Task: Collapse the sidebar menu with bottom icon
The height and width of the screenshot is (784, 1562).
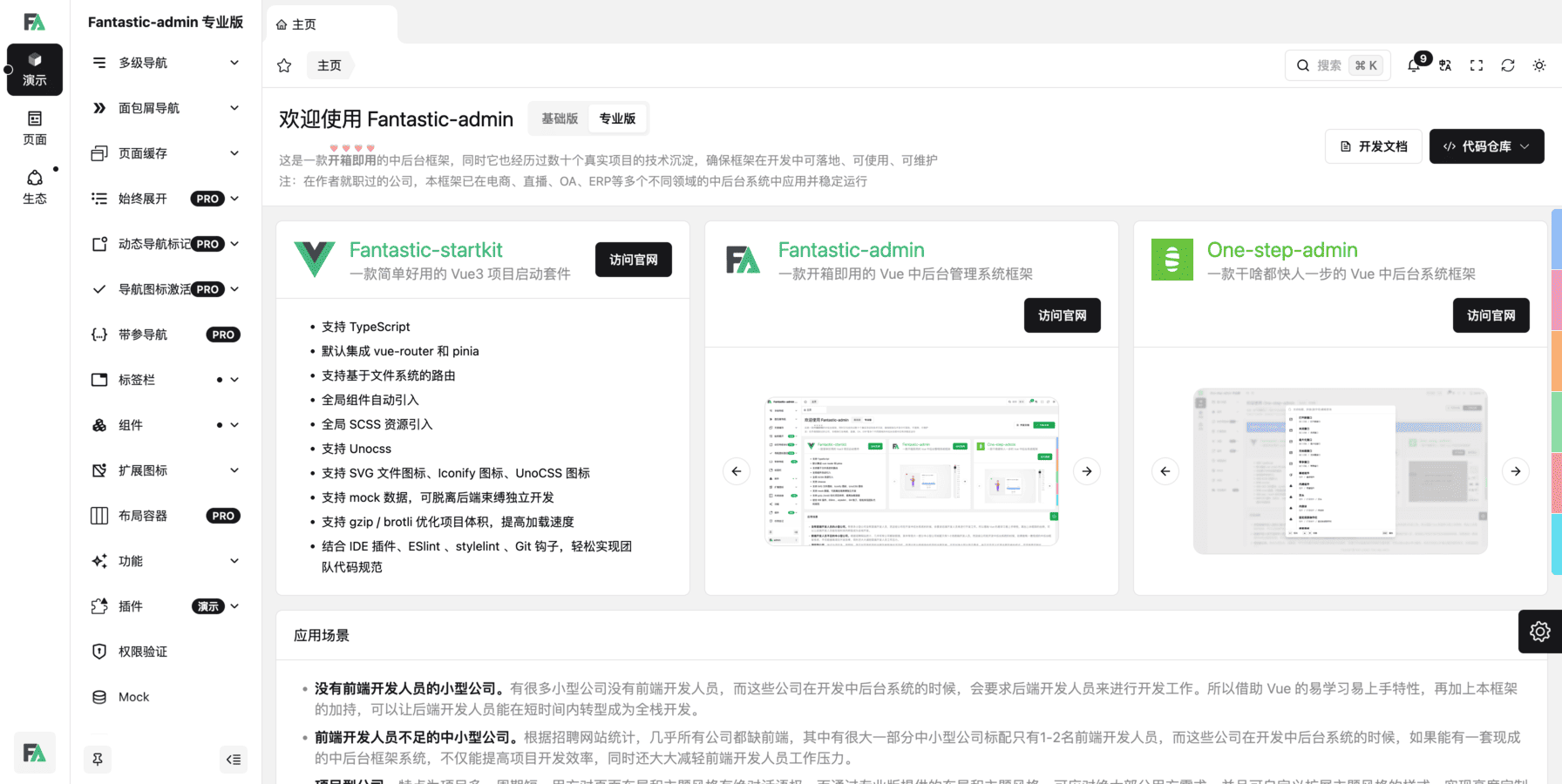Action: [233, 760]
